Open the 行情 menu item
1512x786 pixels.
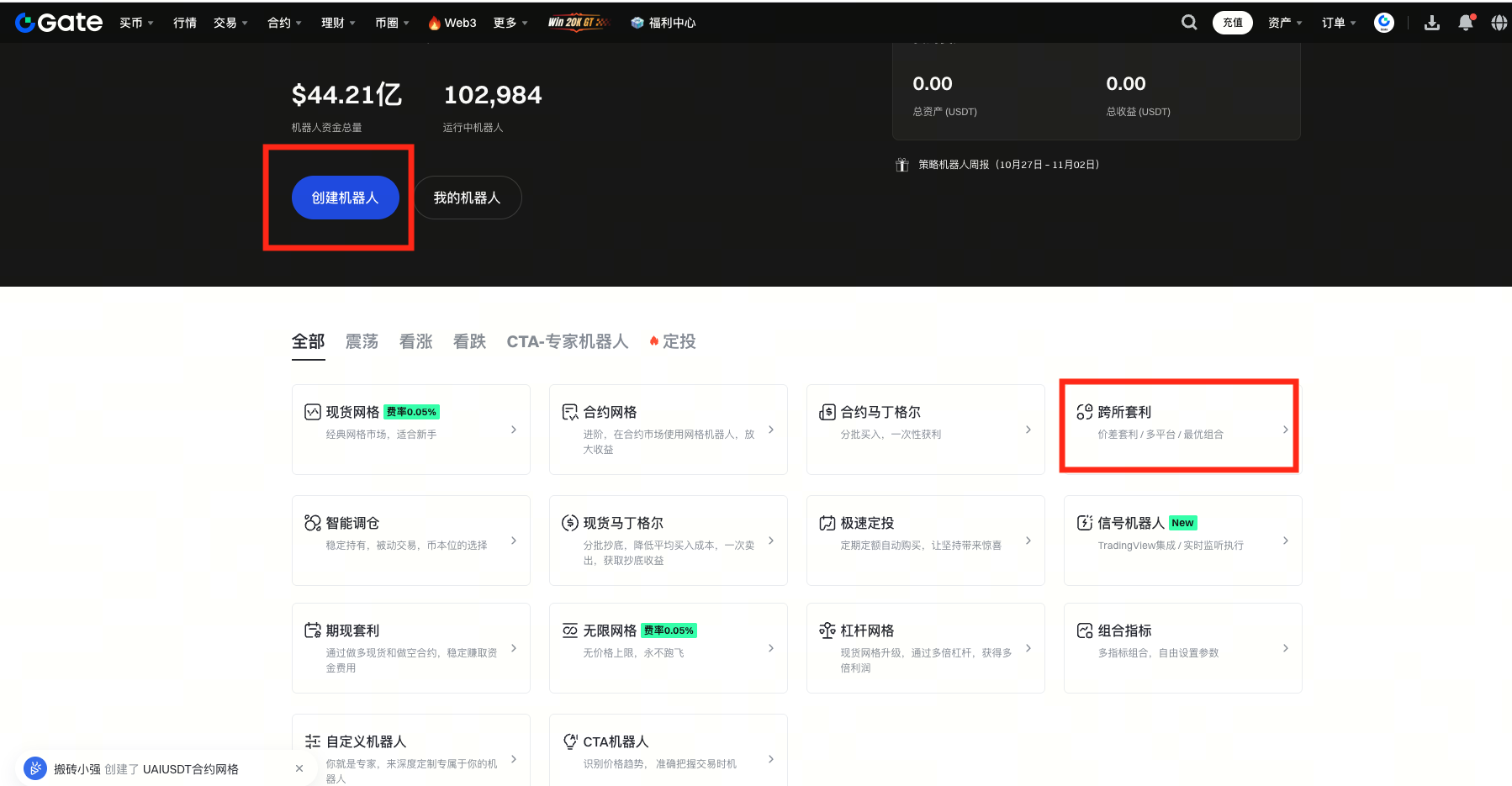pyautogui.click(x=185, y=23)
